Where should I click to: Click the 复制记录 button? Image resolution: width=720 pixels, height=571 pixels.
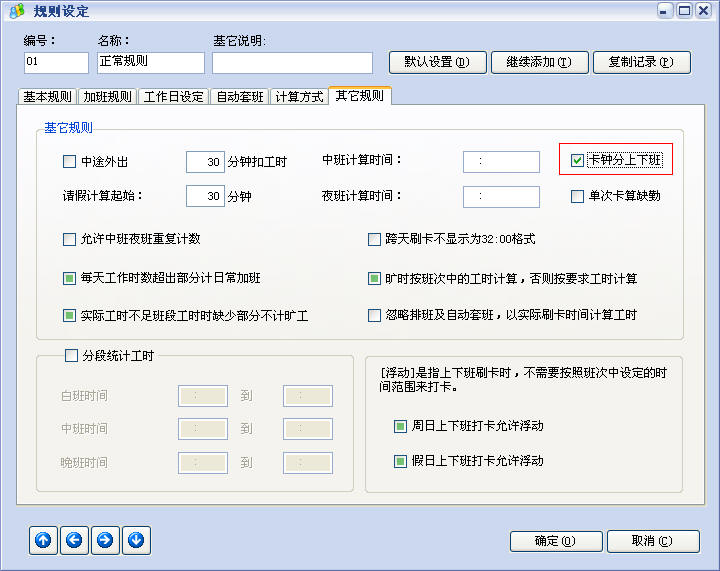click(x=641, y=62)
